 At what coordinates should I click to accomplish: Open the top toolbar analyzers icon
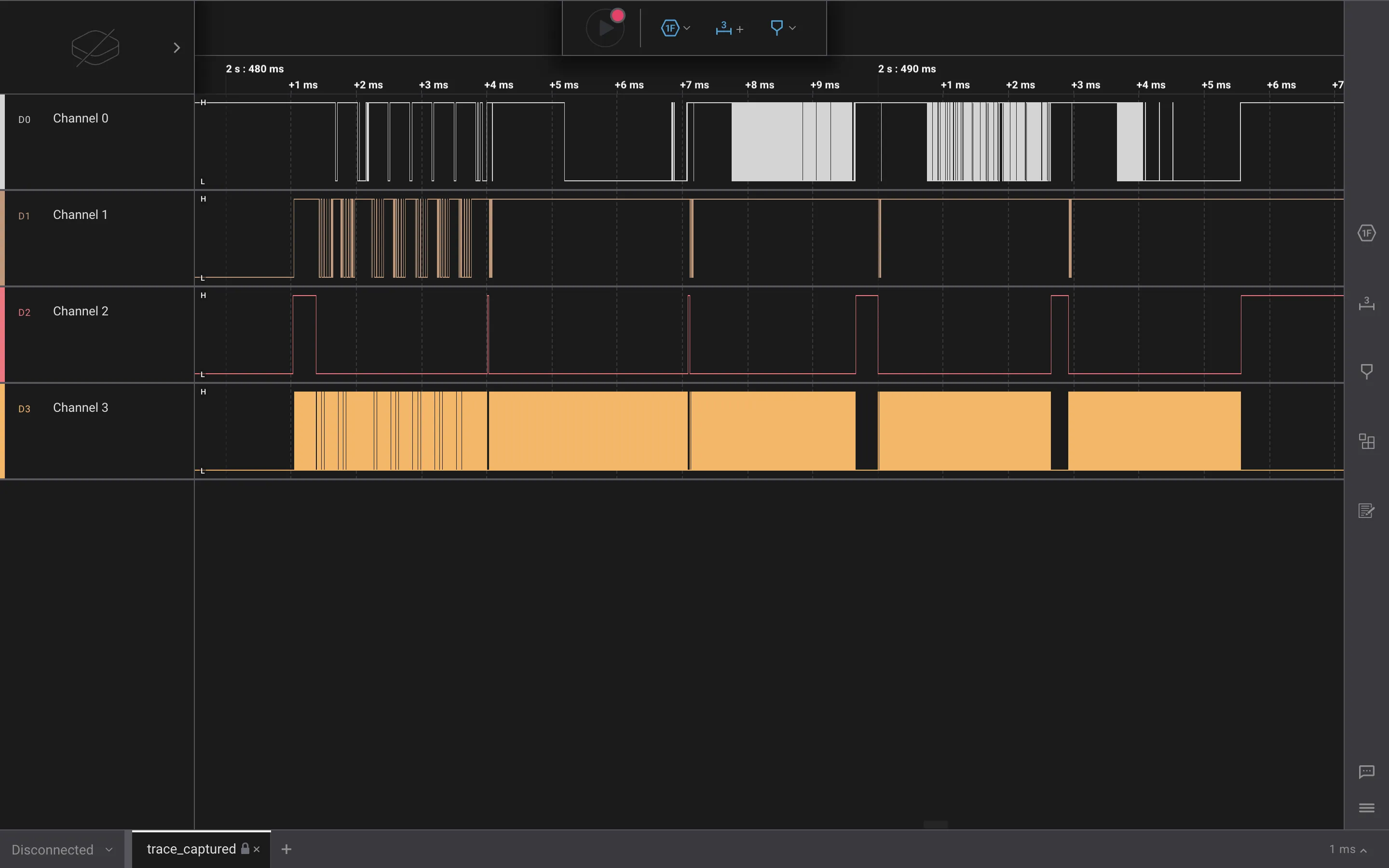tap(670, 27)
